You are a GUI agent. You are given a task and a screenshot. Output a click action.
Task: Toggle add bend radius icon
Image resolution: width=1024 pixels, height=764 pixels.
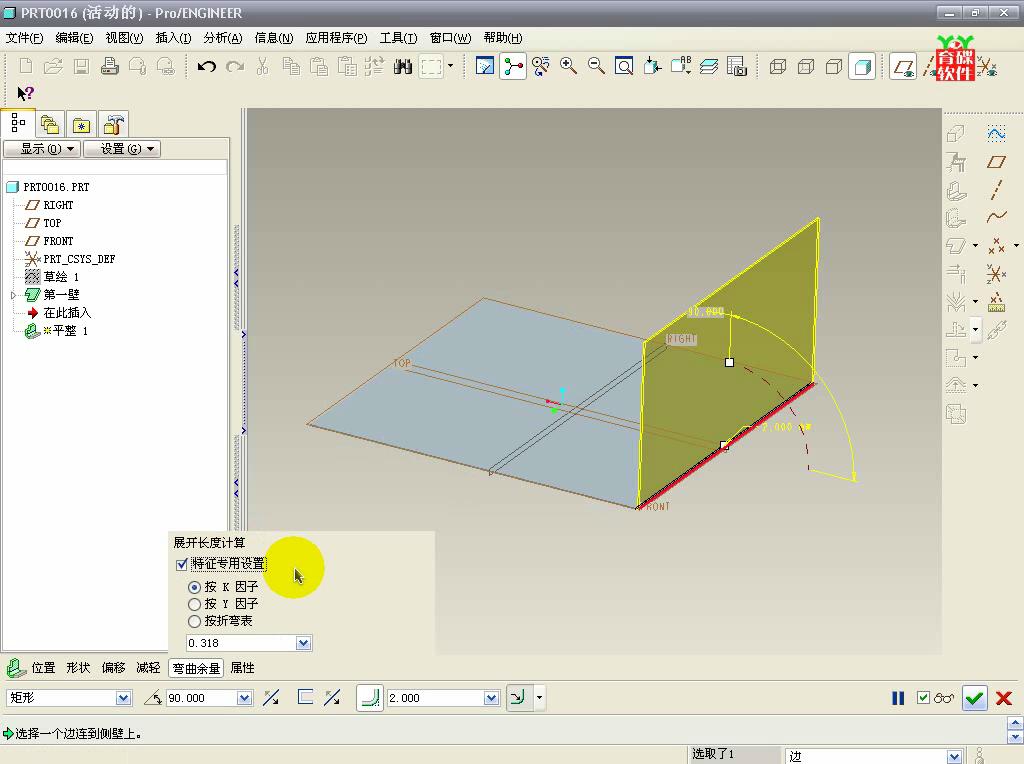(370, 698)
